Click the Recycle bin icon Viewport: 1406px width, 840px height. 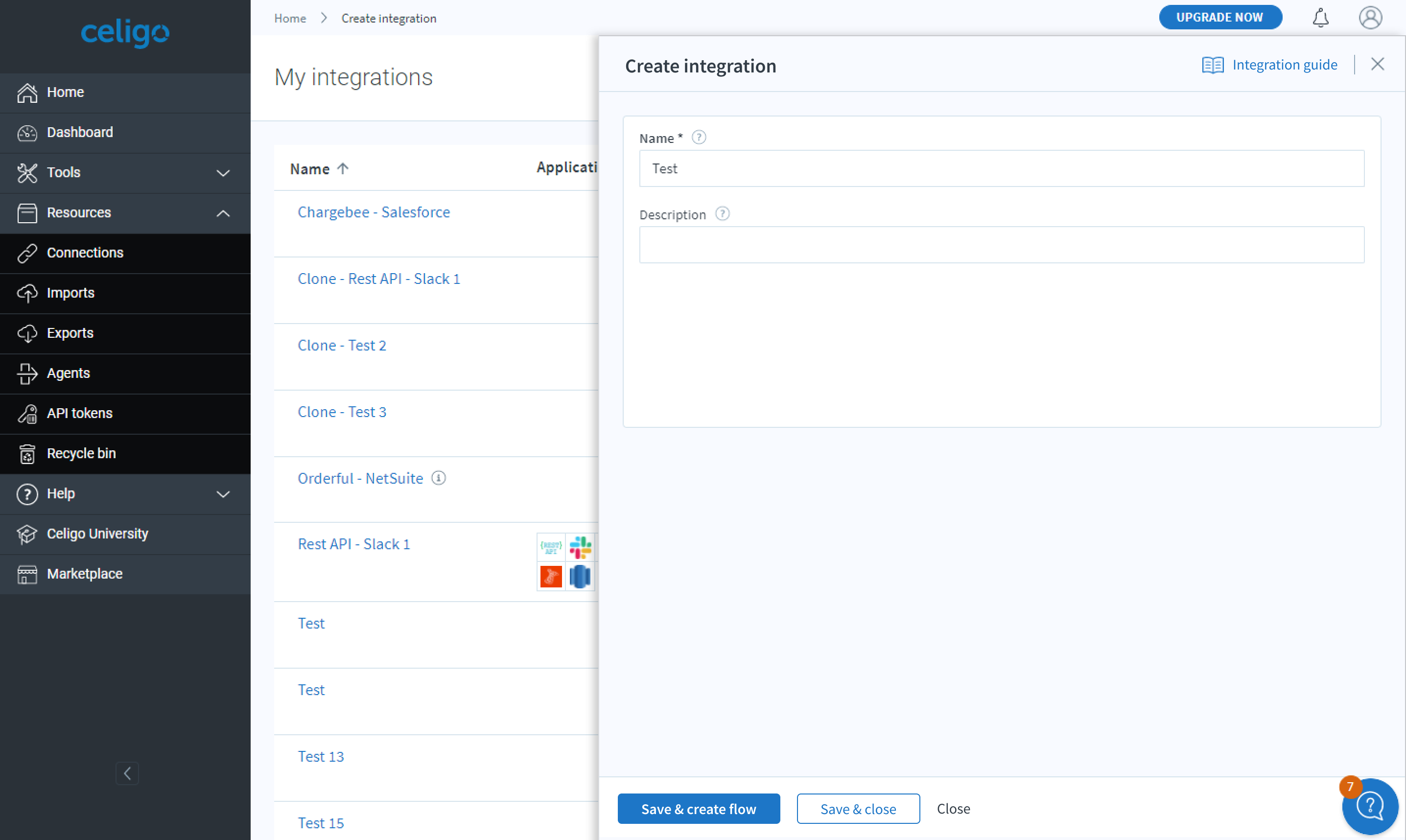click(28, 453)
